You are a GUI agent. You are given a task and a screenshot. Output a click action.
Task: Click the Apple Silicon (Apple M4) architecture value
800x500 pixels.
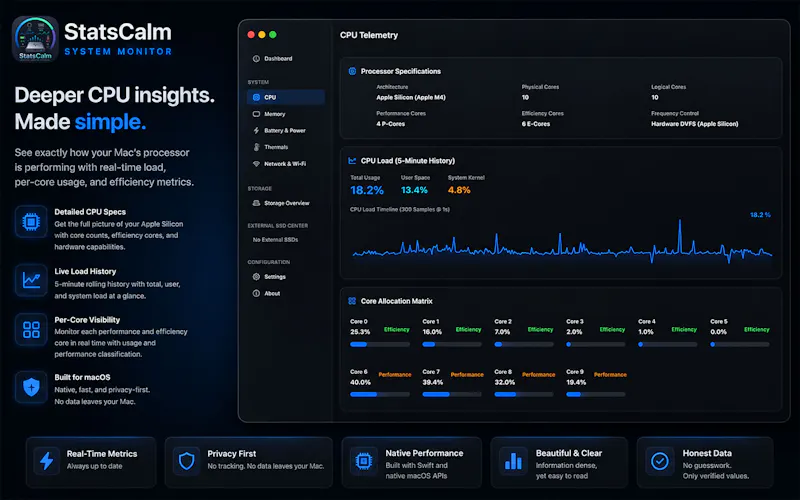click(x=411, y=97)
